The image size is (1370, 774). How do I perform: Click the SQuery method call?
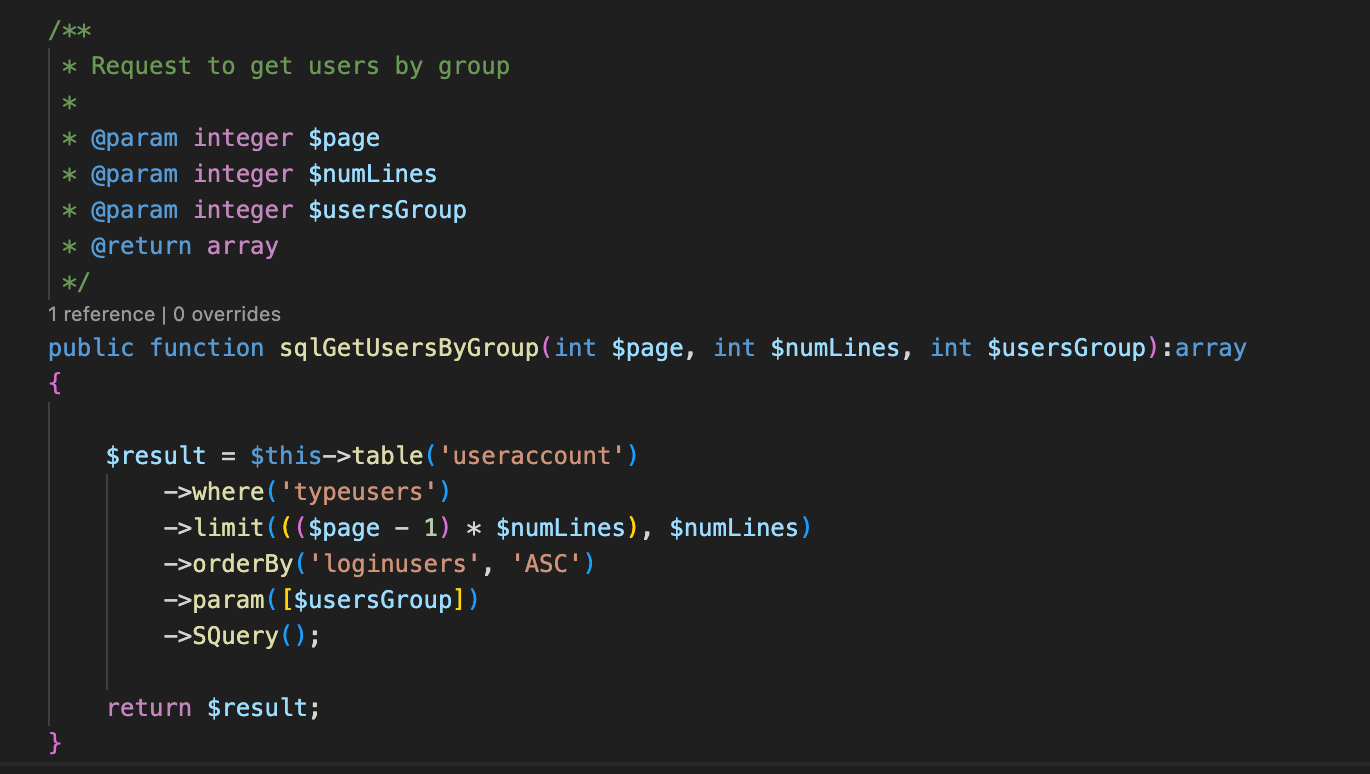(235, 636)
